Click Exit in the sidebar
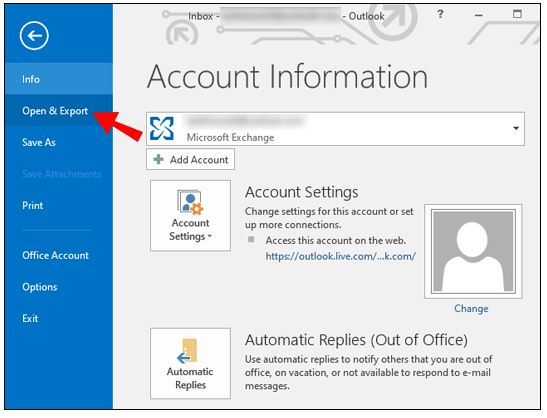Viewport: 547px width, 418px height. (x=30, y=319)
